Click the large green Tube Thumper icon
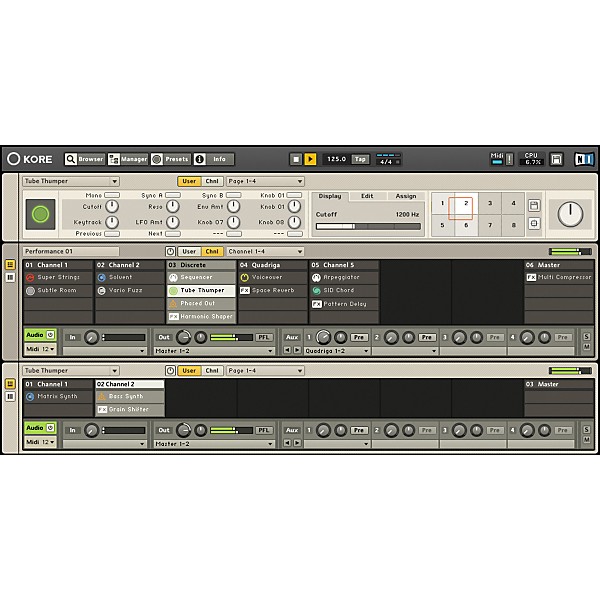Screen dimensions: 600x600 41,214
